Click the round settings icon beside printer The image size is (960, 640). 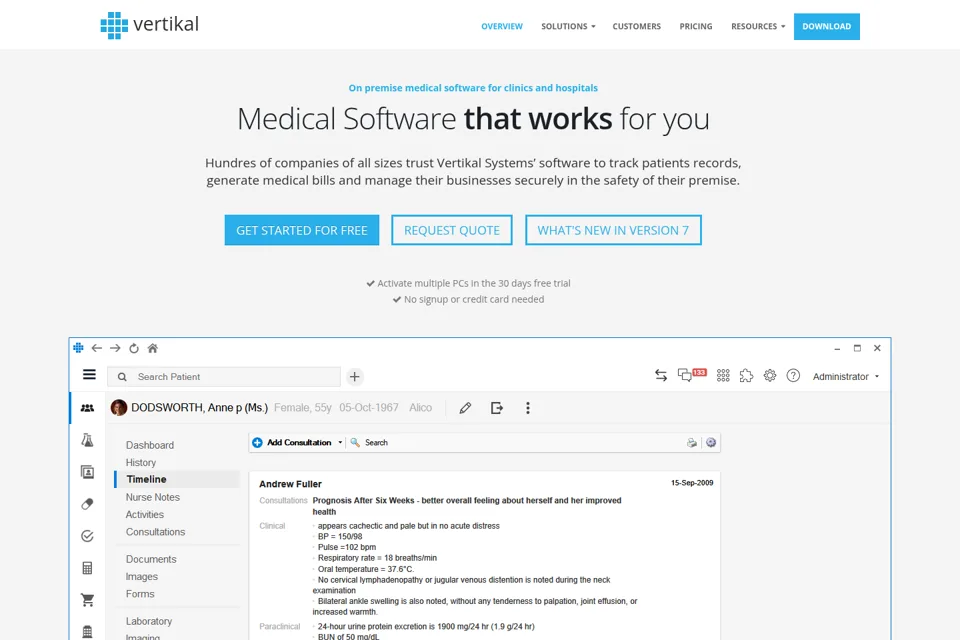click(711, 442)
